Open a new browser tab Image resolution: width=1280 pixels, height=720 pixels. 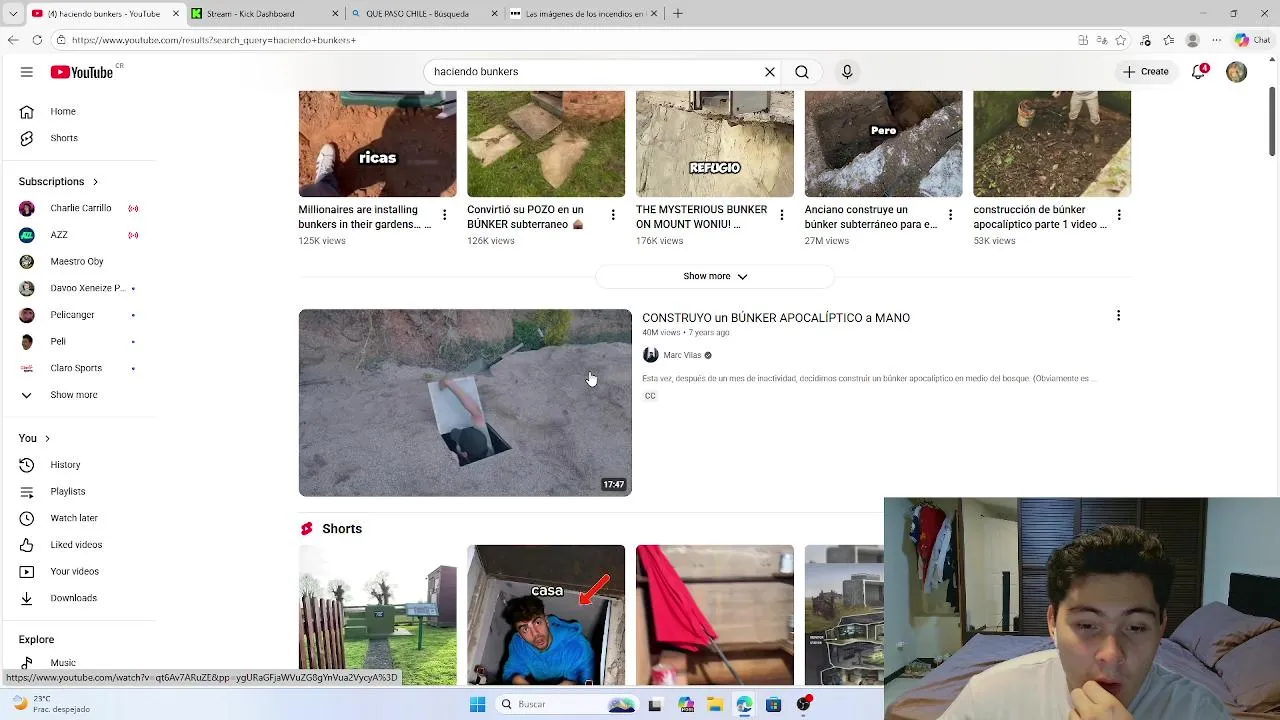[678, 14]
